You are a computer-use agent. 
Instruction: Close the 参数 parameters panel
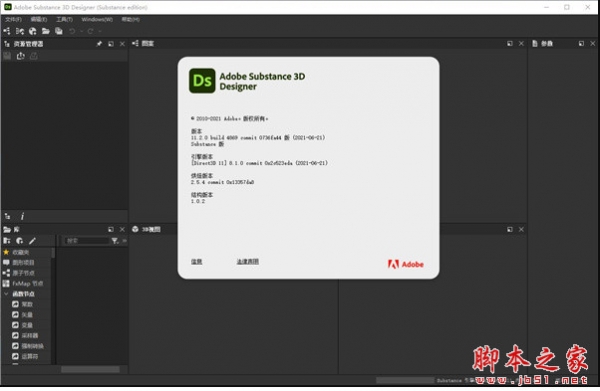click(593, 44)
